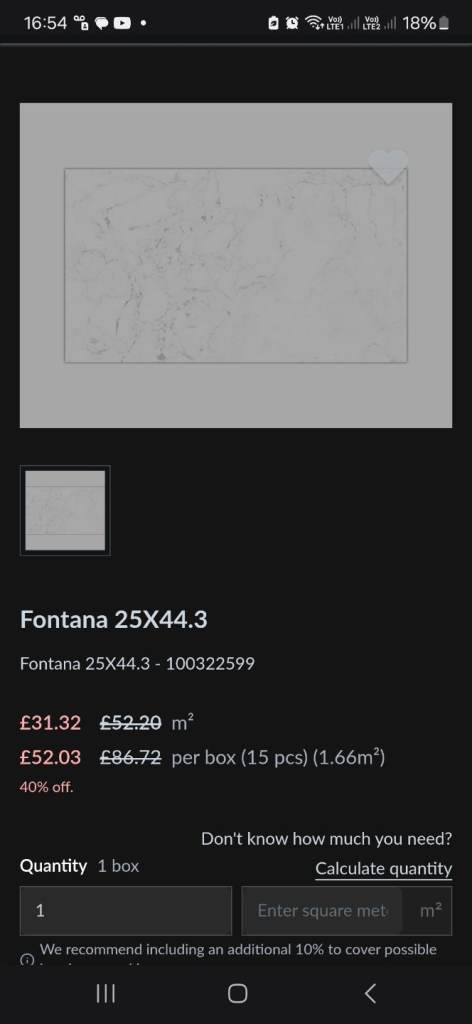Focus the Enter square metres input field
The image size is (472, 1024).
(322, 910)
